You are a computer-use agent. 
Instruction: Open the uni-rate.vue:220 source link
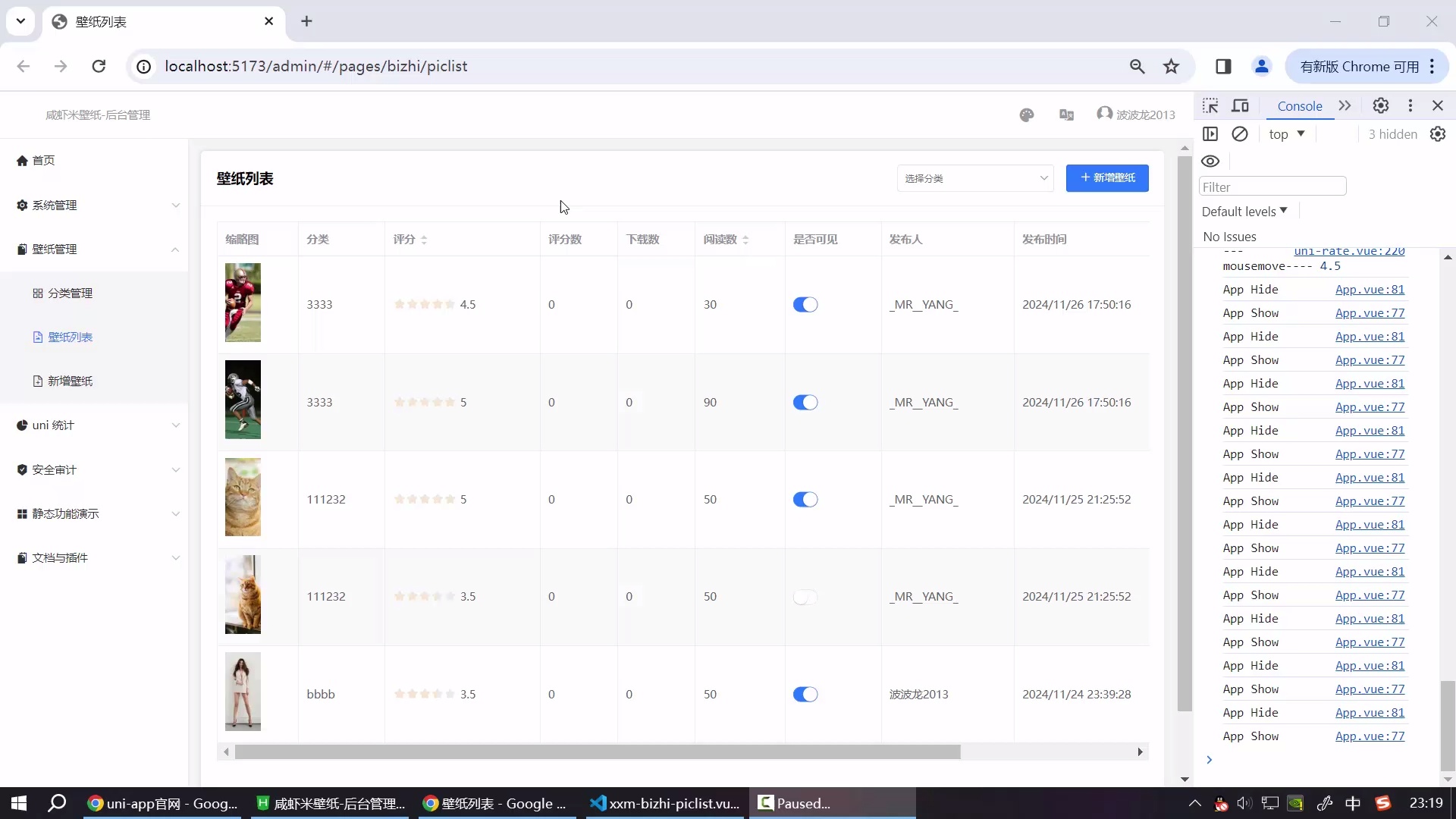1349,252
